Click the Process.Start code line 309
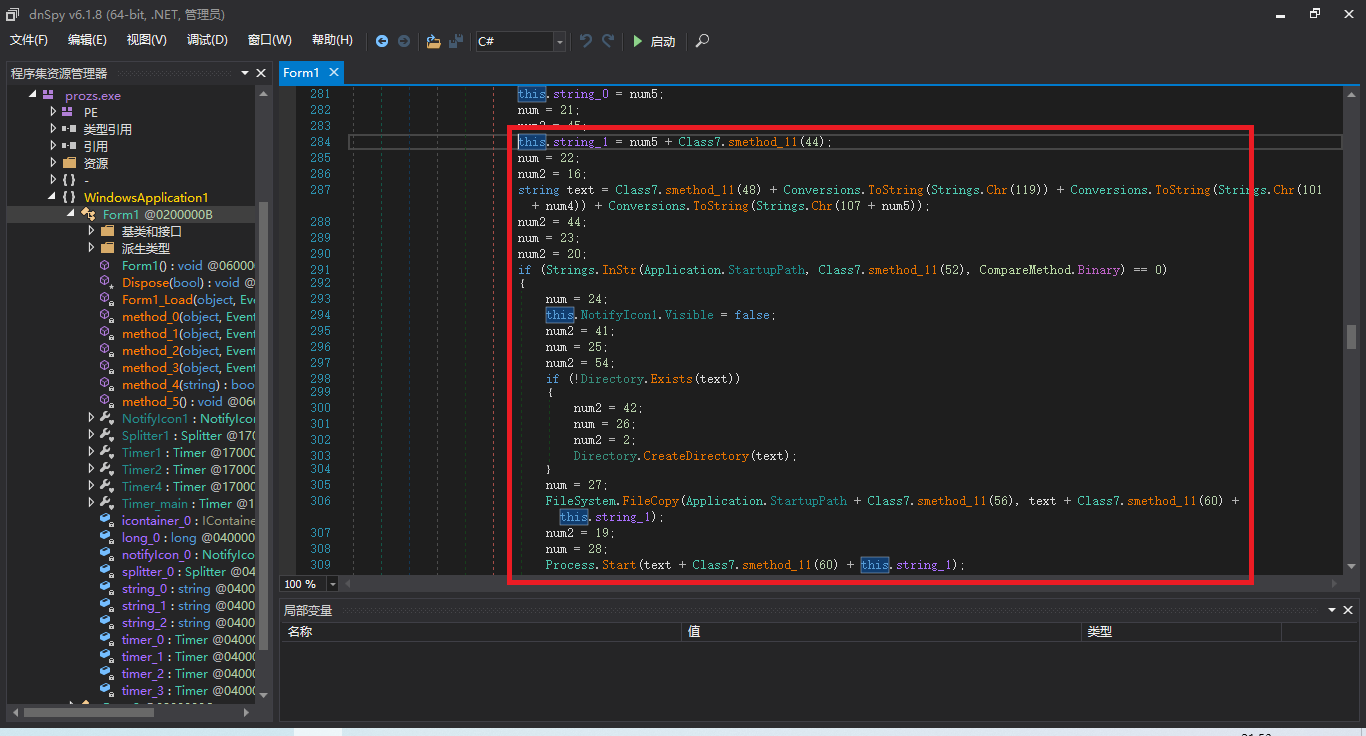 tap(755, 565)
